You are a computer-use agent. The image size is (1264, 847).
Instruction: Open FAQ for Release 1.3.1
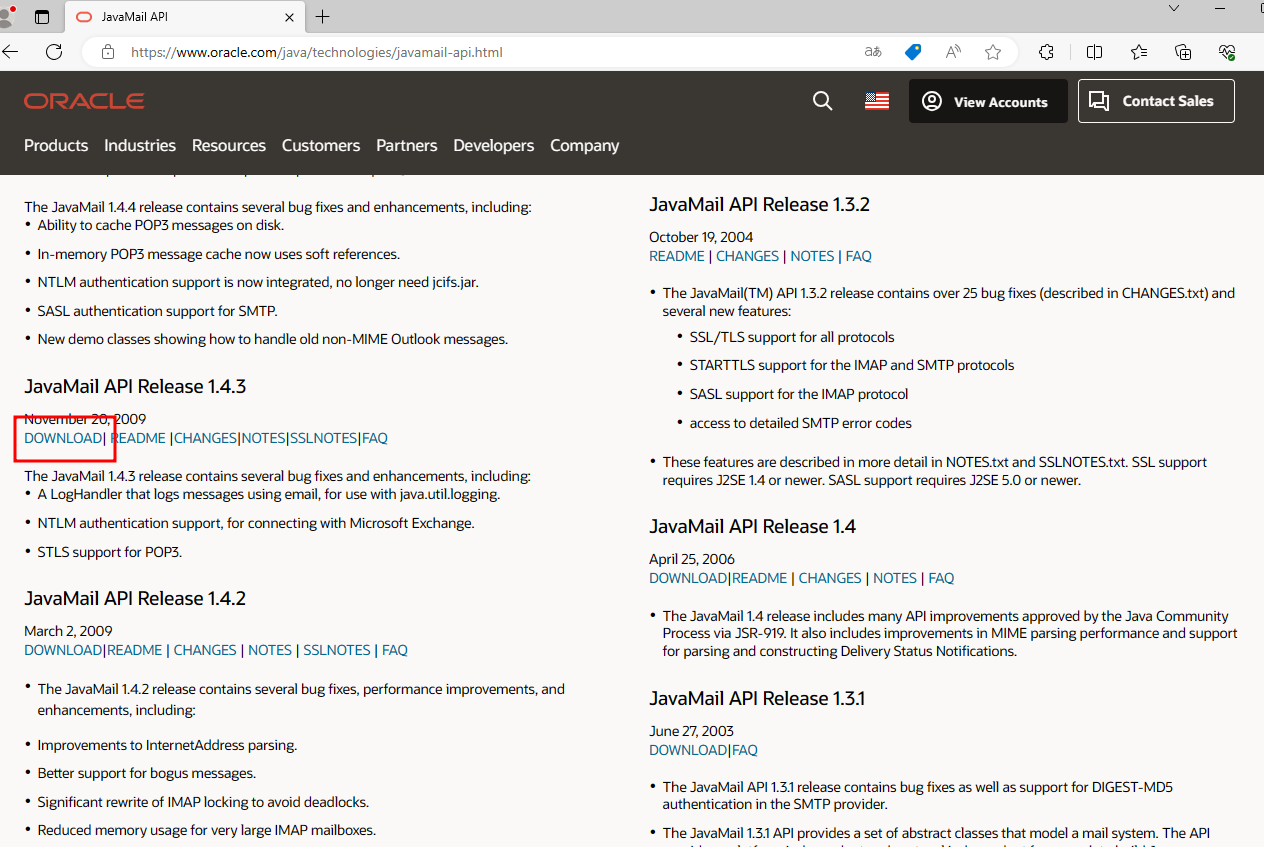click(745, 750)
